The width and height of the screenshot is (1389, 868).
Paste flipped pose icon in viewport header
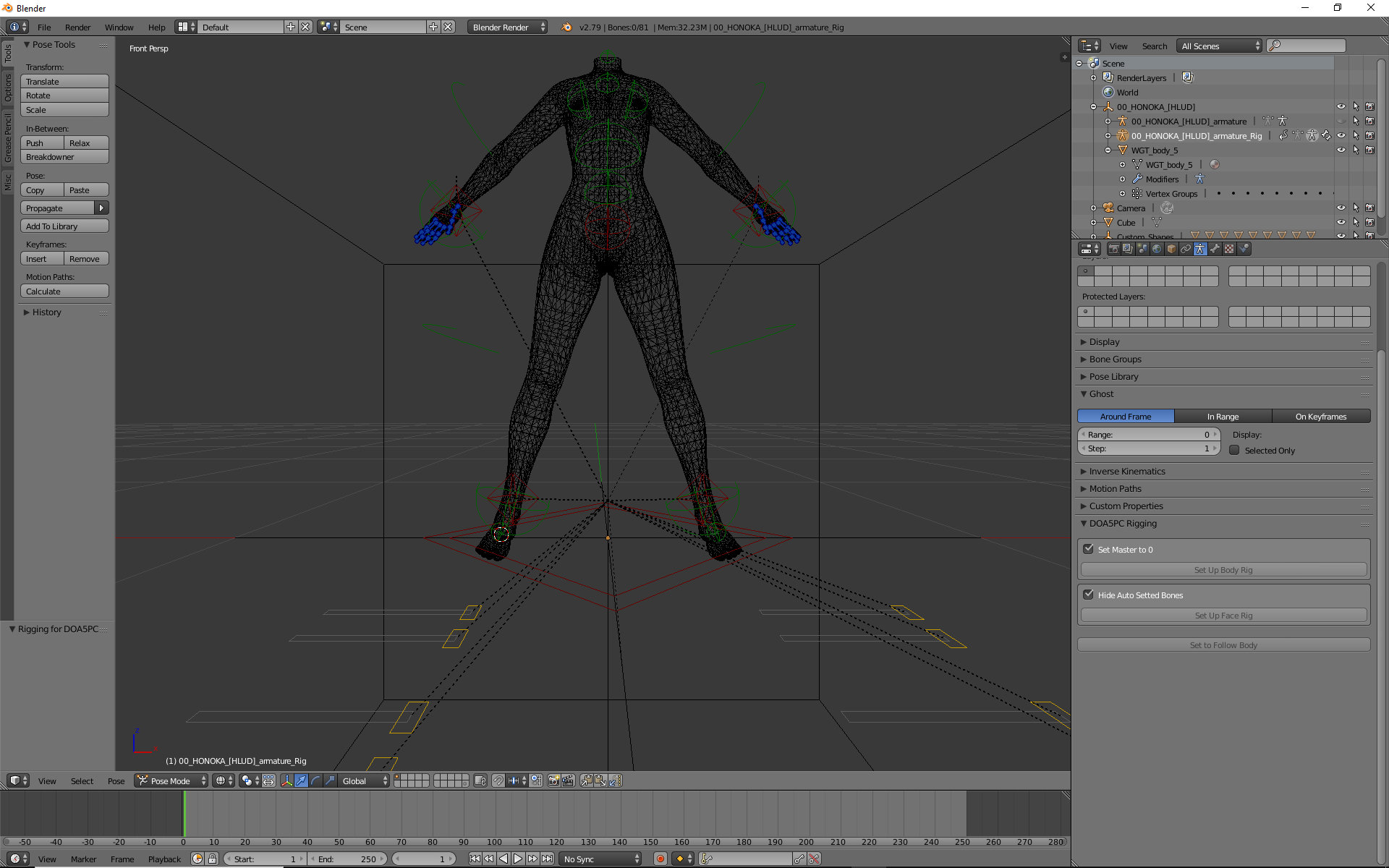615,780
